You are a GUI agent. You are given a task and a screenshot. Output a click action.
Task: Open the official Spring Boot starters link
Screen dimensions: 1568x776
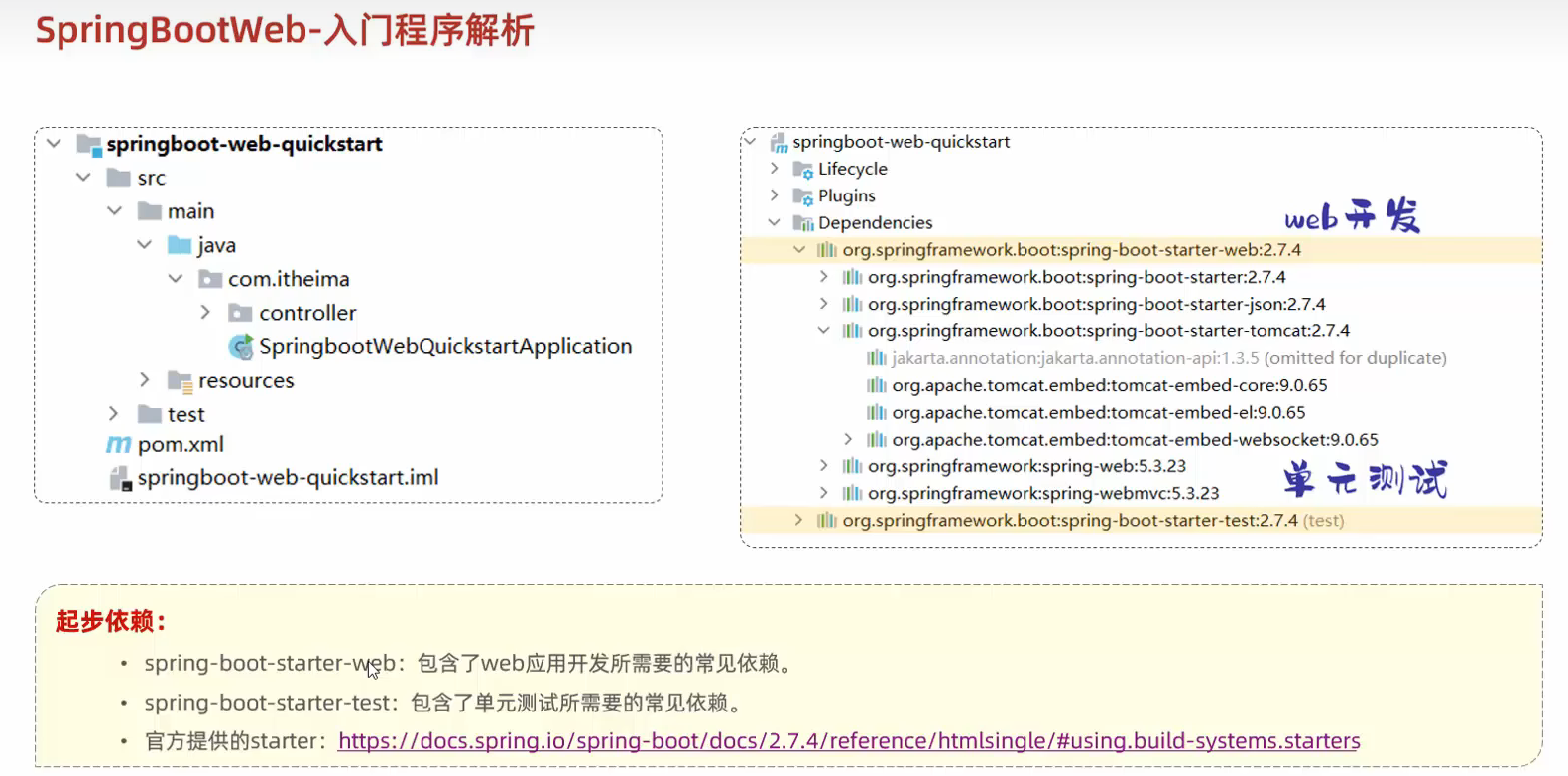[x=848, y=741]
